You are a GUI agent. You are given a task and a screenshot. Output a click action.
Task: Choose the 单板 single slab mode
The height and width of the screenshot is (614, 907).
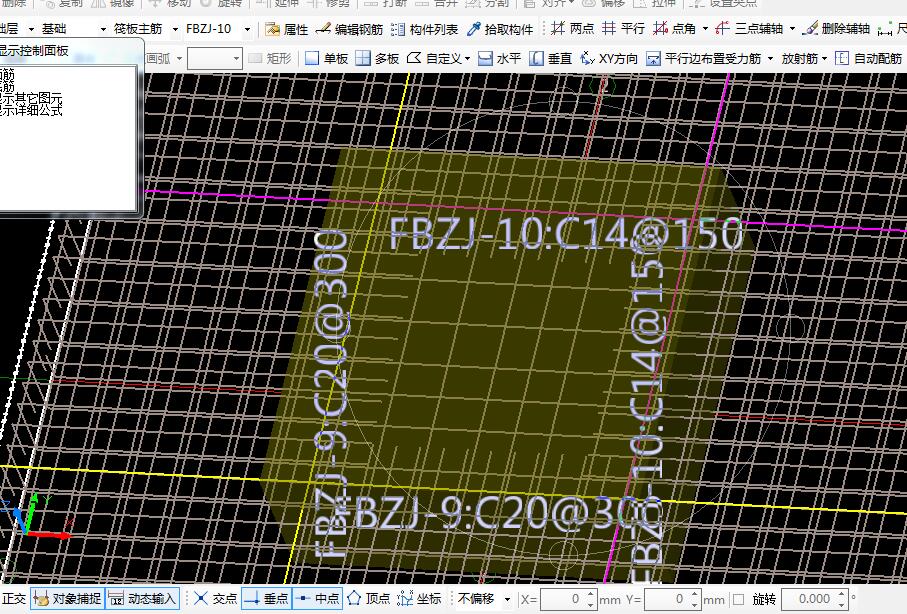[326, 58]
